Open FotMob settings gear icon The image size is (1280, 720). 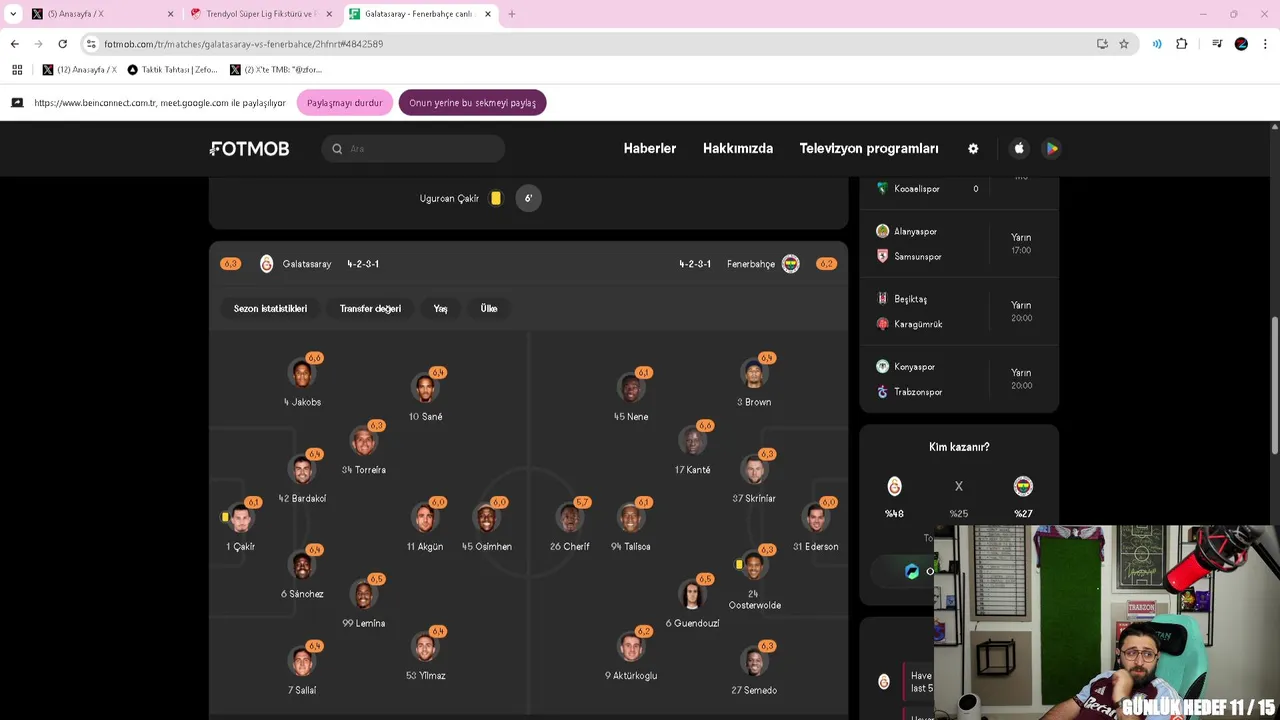973,148
